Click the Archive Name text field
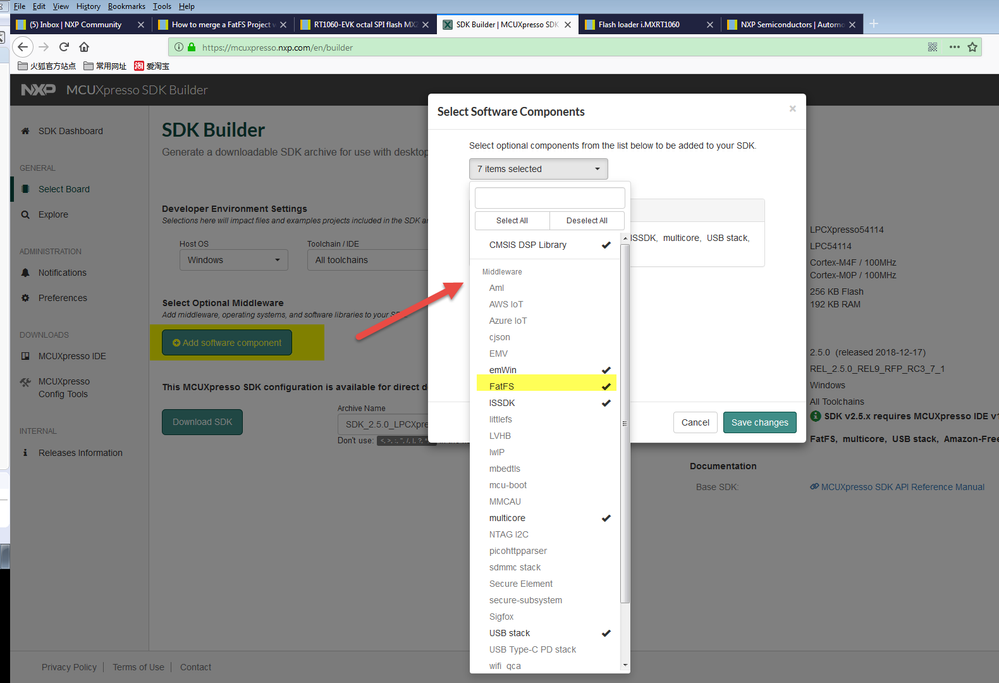This screenshot has height=683, width=999. coord(382,424)
